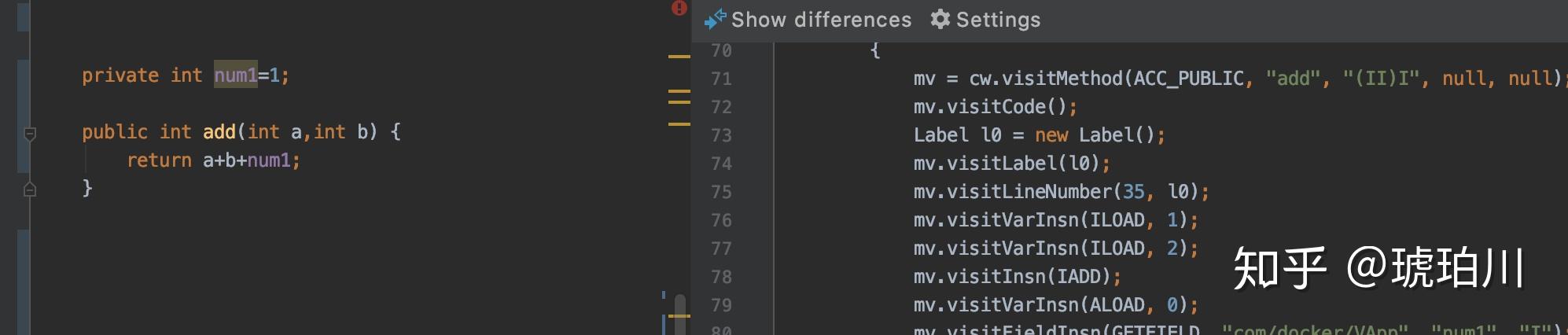This screenshot has height=335, width=1568.
Task: Click the Show differences label
Action: [x=821, y=20]
